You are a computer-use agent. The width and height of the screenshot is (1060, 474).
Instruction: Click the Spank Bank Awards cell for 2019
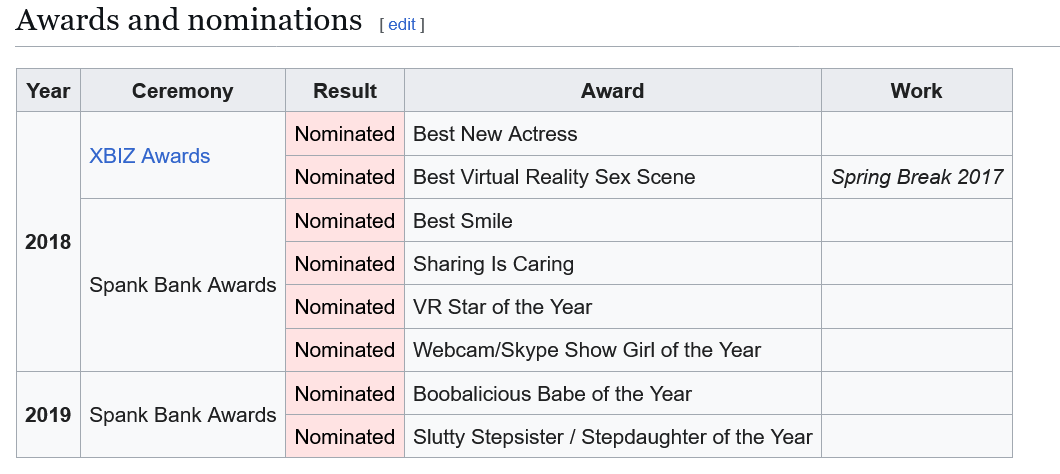pyautogui.click(x=183, y=415)
